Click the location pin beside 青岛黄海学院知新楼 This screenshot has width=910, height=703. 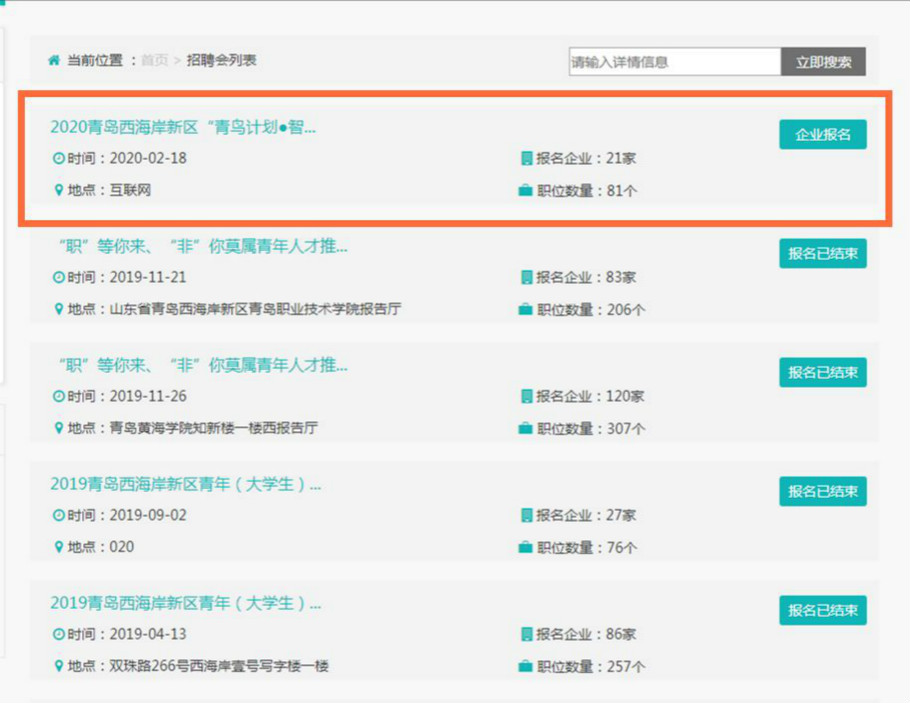coord(58,428)
